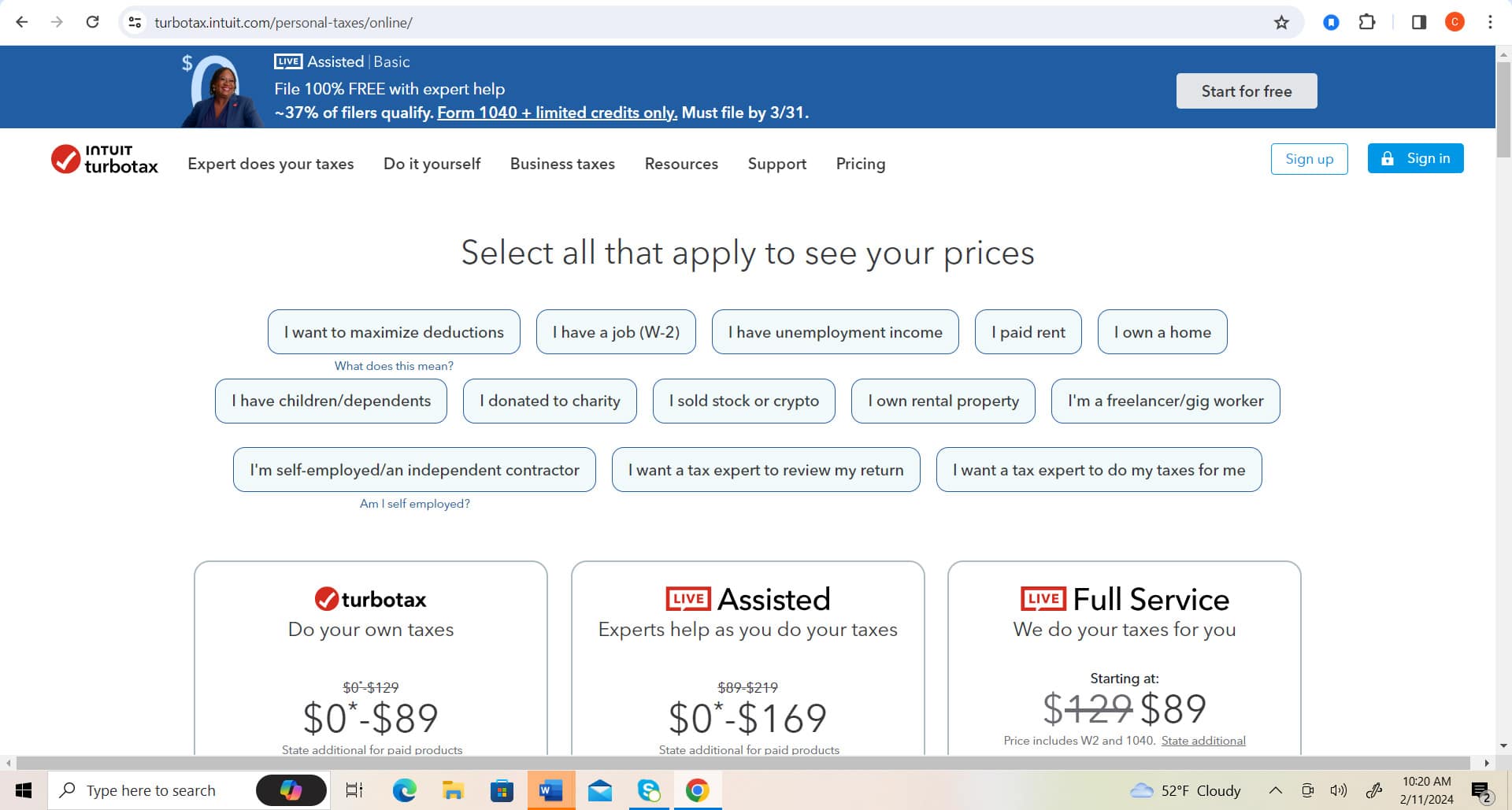
Task: Select 'I'm self-employed/an independent contractor'
Action: tap(414, 470)
